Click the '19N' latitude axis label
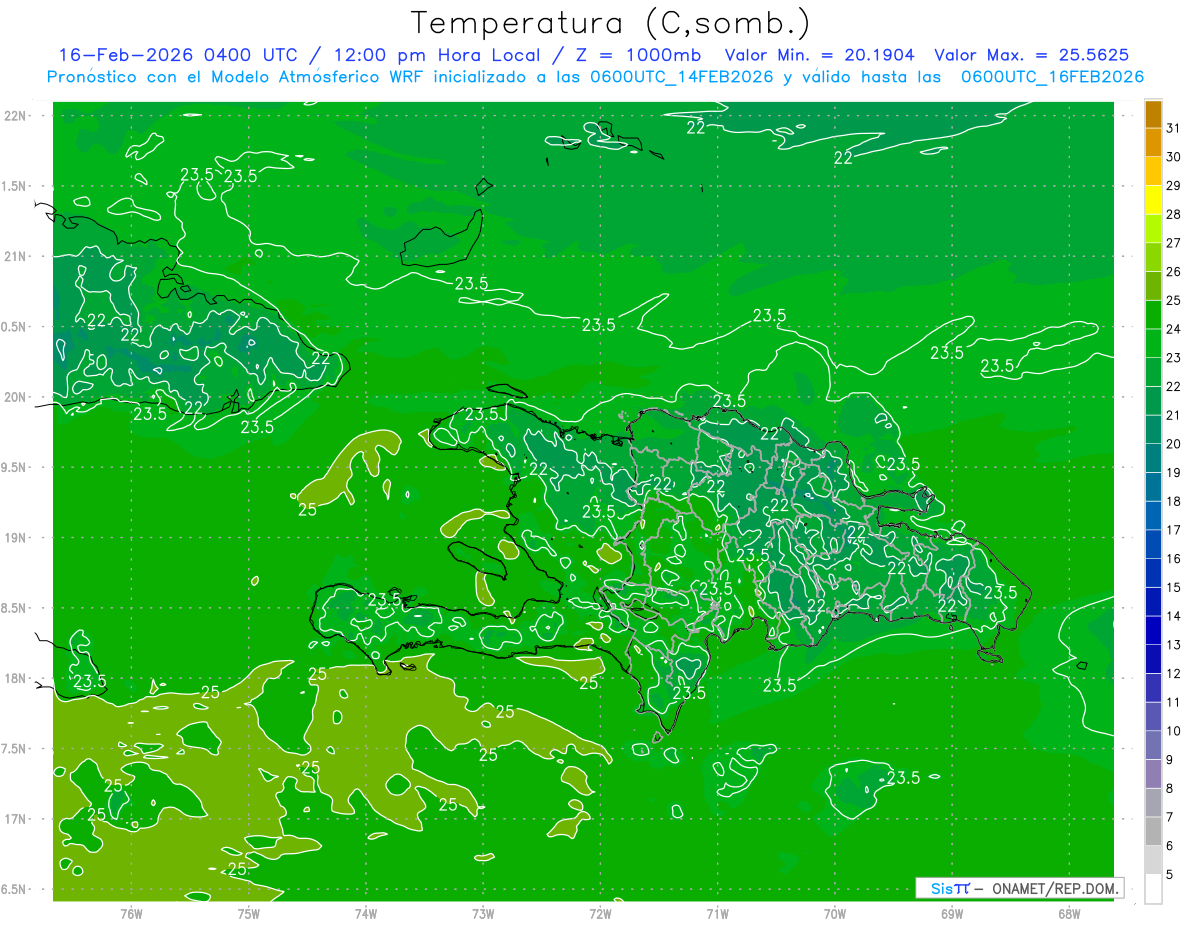Image resolution: width=1200 pixels, height=927 pixels. 17,537
